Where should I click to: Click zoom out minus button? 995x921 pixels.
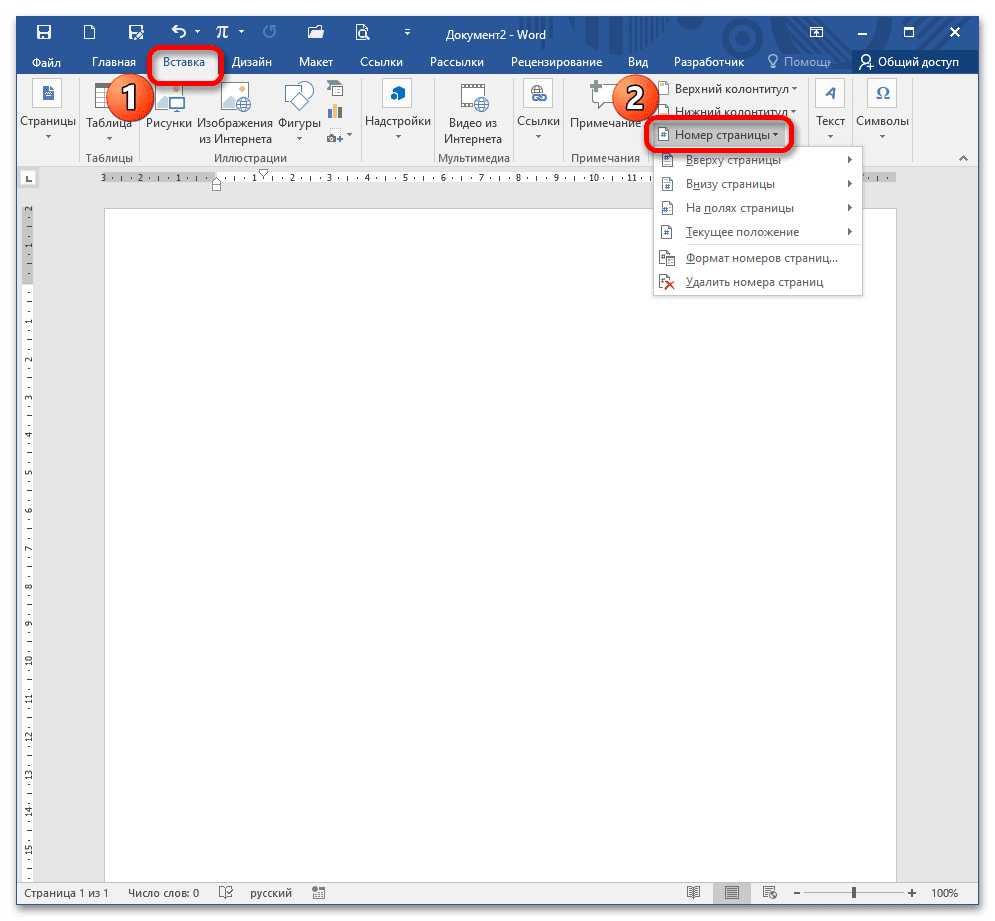tap(797, 893)
